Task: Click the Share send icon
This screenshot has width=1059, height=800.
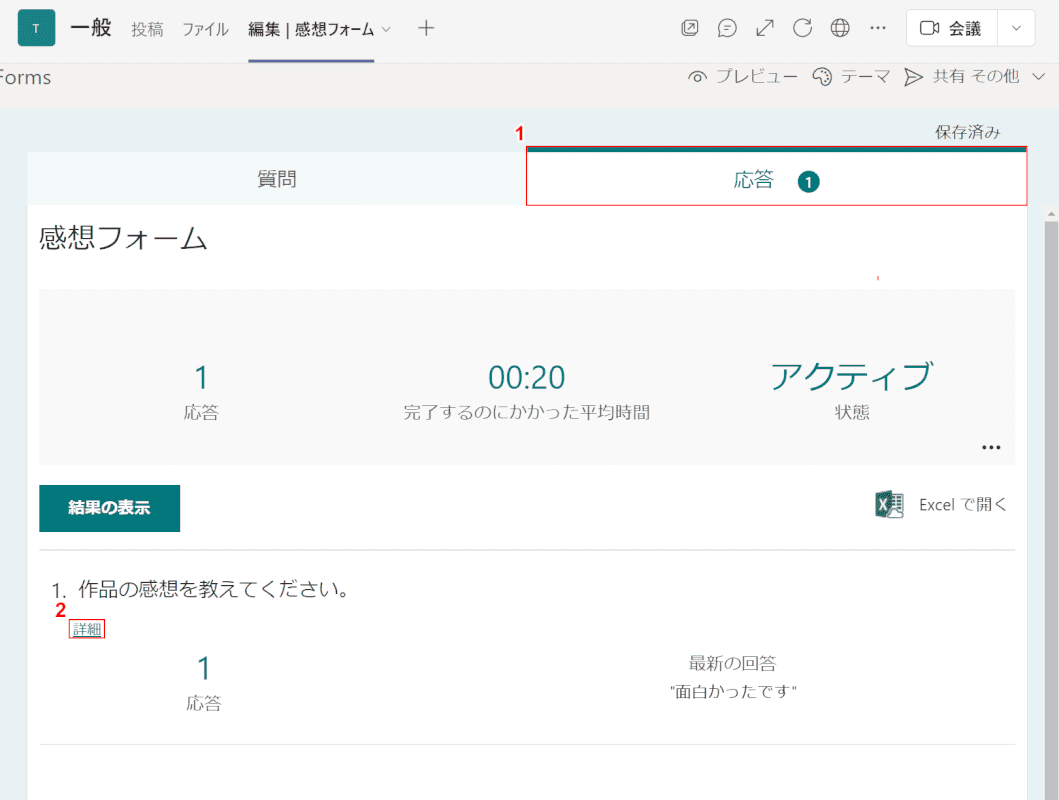Action: [x=913, y=77]
